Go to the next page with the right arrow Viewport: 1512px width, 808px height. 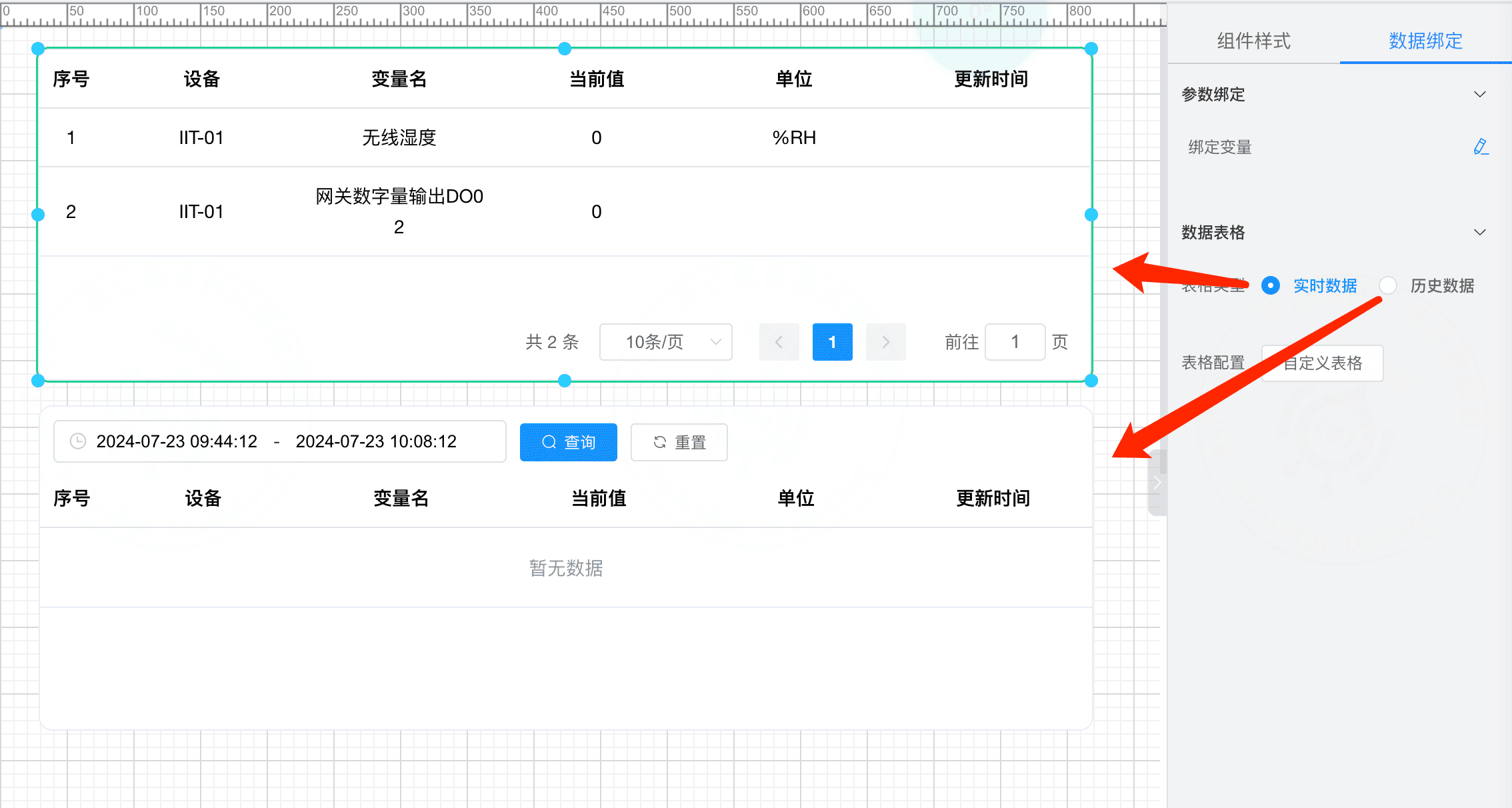885,342
